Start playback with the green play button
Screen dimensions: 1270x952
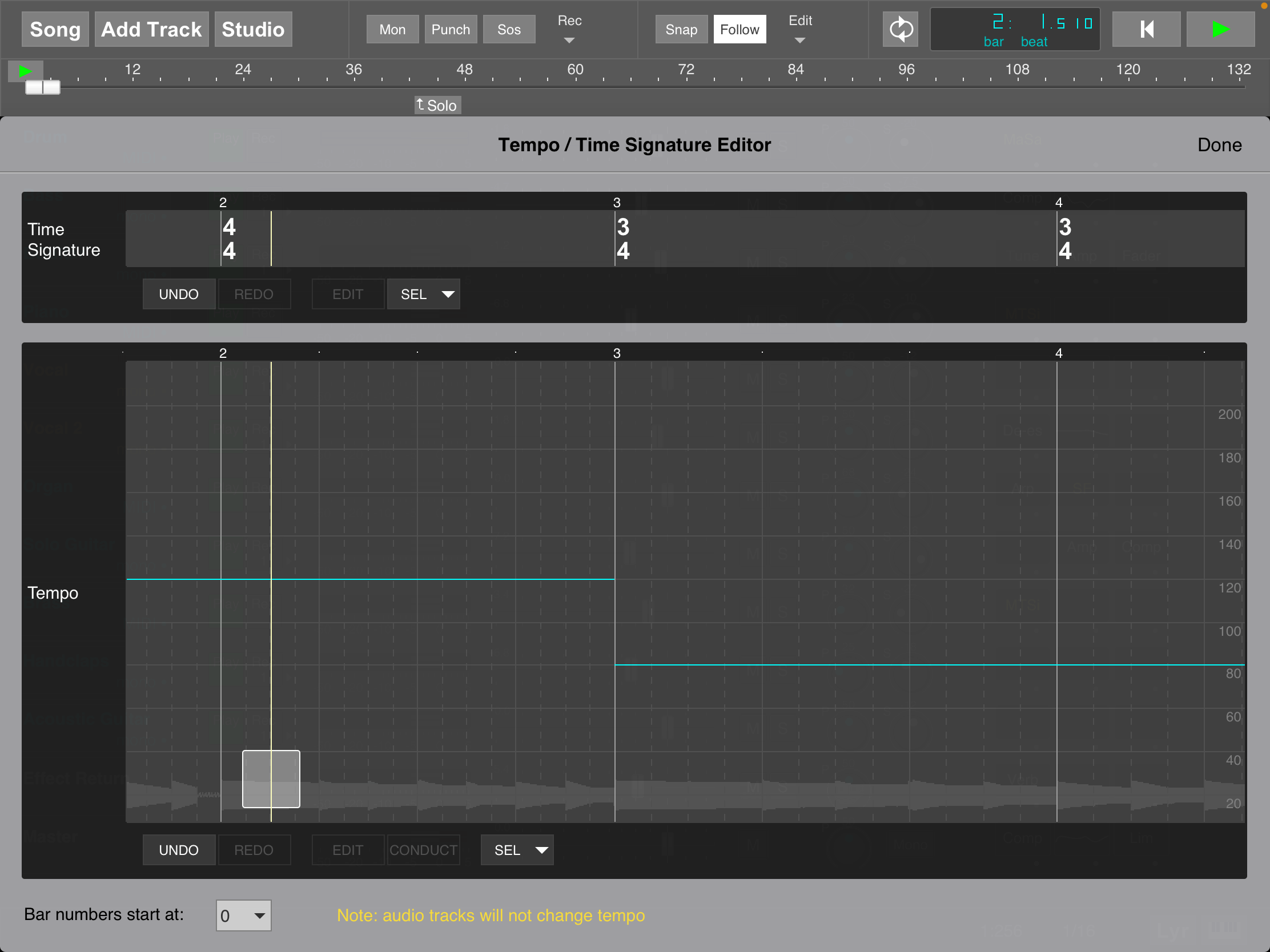click(x=1220, y=29)
